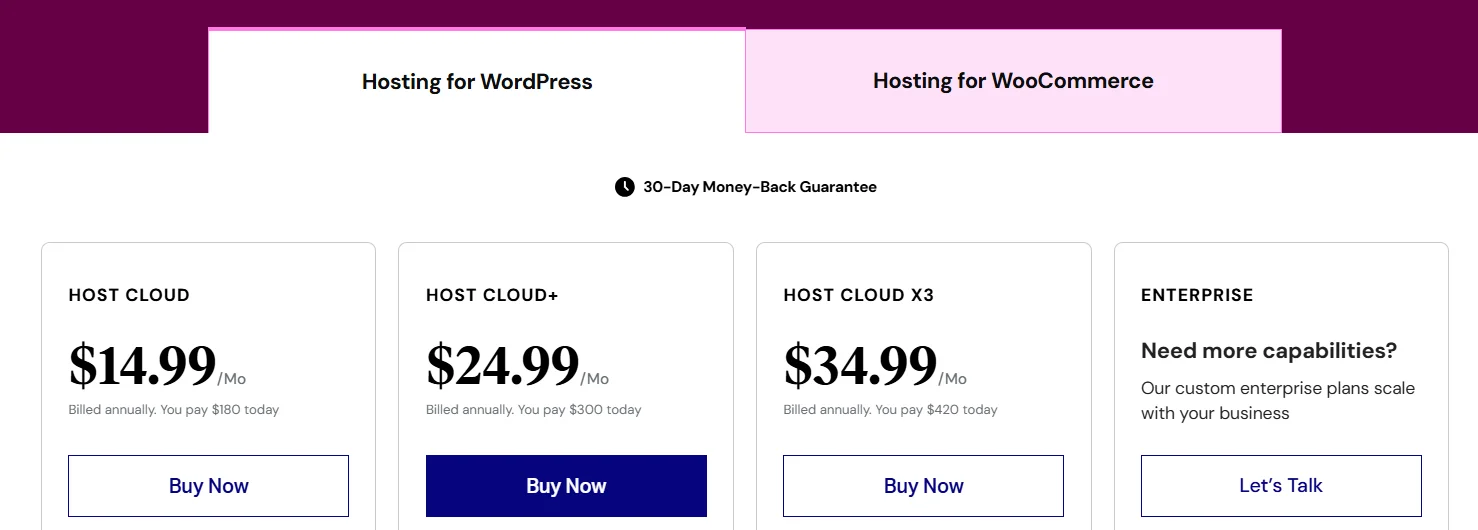Click the Let's Talk enterprise button
Image resolution: width=1478 pixels, height=530 pixels.
pyautogui.click(x=1280, y=486)
